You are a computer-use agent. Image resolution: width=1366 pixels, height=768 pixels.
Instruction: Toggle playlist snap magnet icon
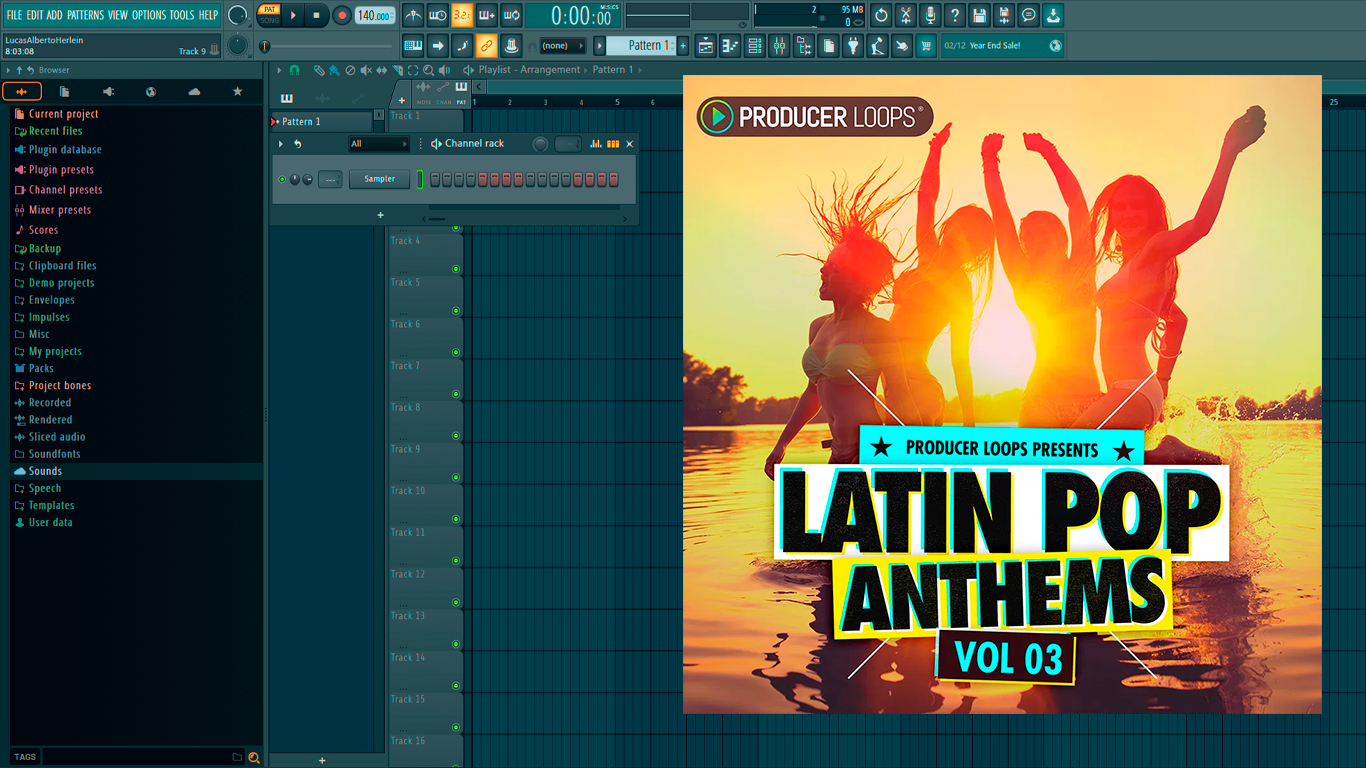click(x=294, y=70)
